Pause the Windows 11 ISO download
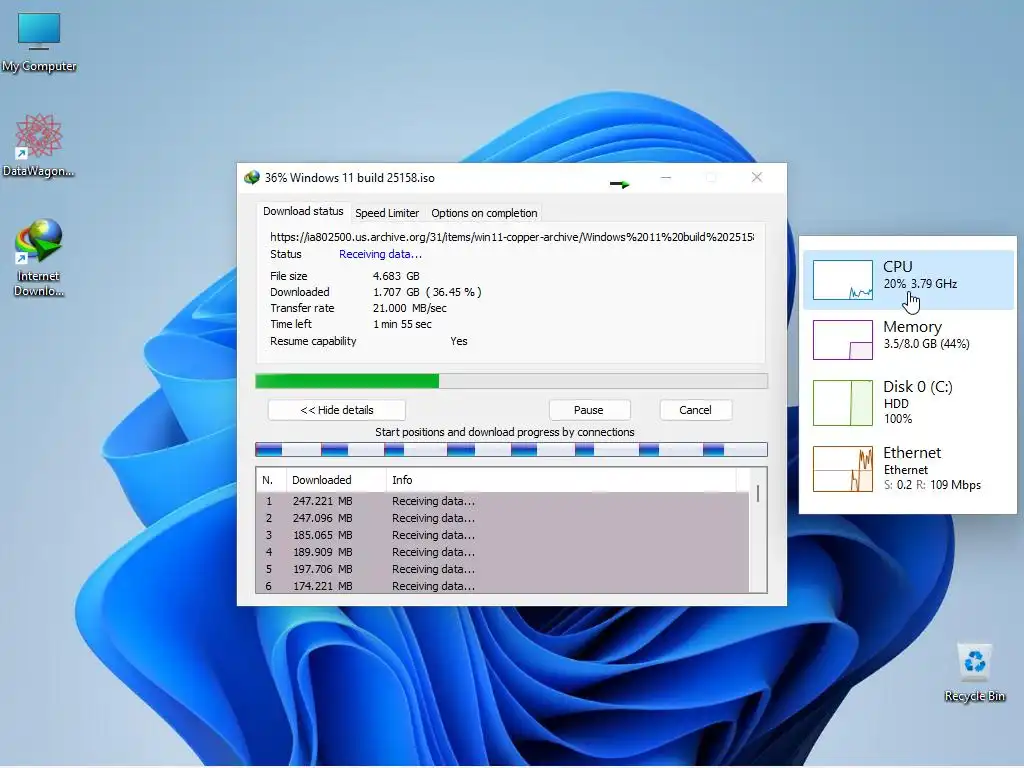Viewport: 1024px width, 768px height. pos(589,410)
